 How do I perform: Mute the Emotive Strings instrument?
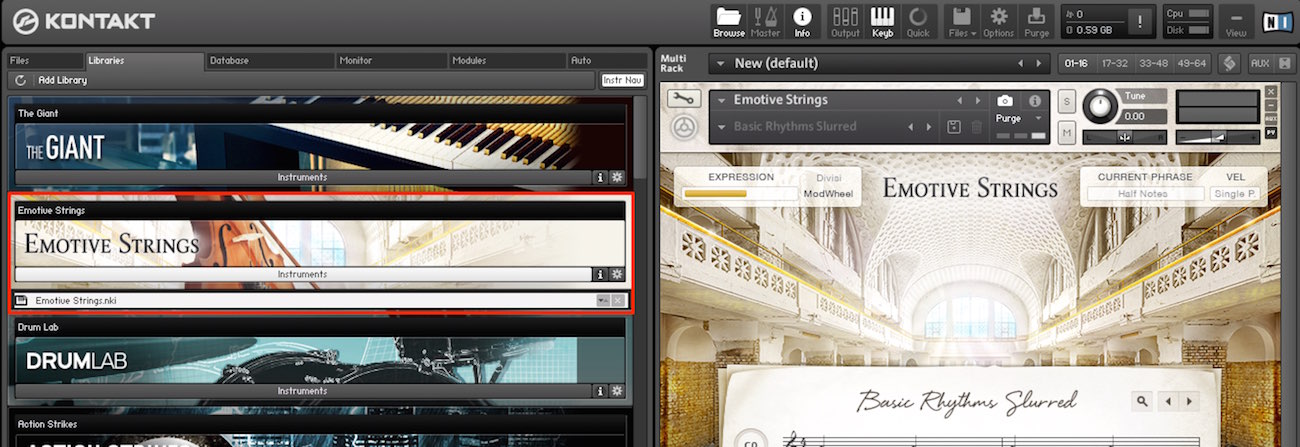pyautogui.click(x=1066, y=132)
